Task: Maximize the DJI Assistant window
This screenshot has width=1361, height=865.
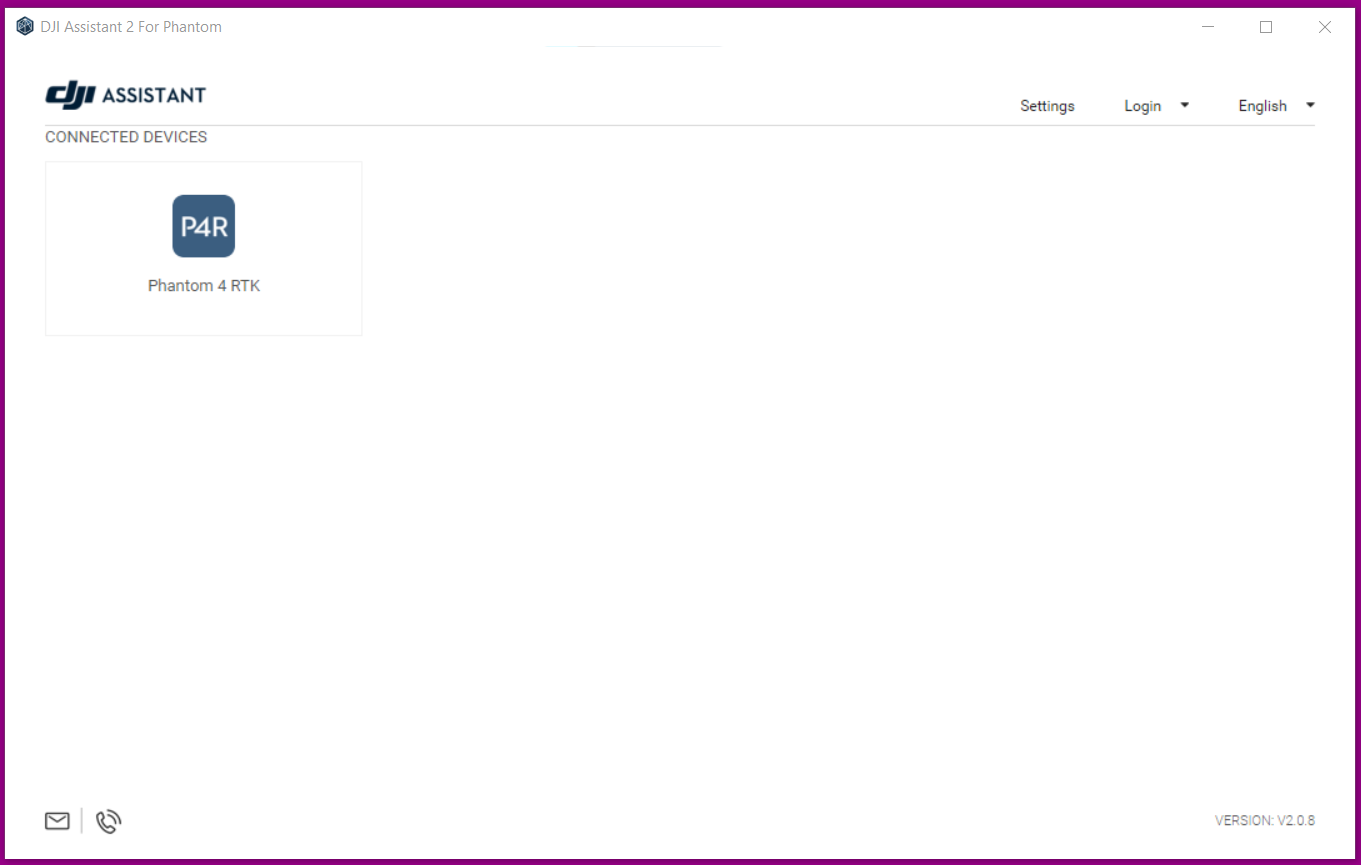Action: [1266, 27]
